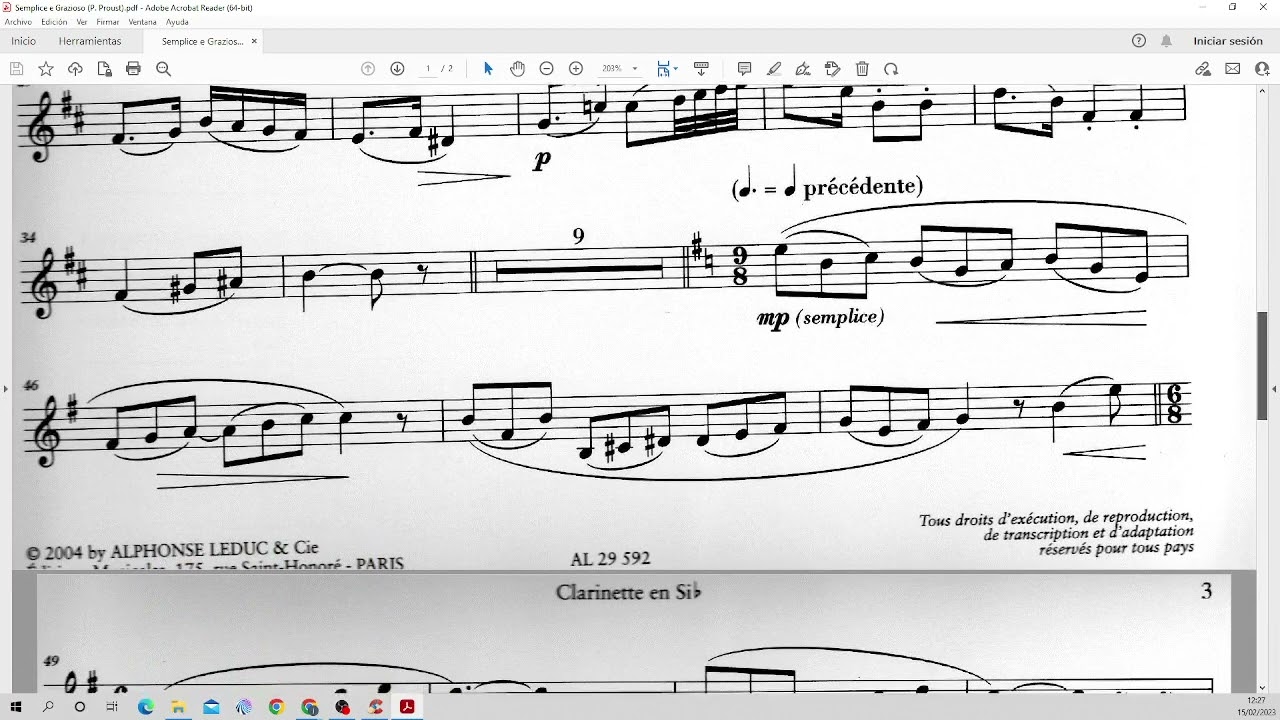Print the PDF document
The width and height of the screenshot is (1280, 720).
[133, 69]
